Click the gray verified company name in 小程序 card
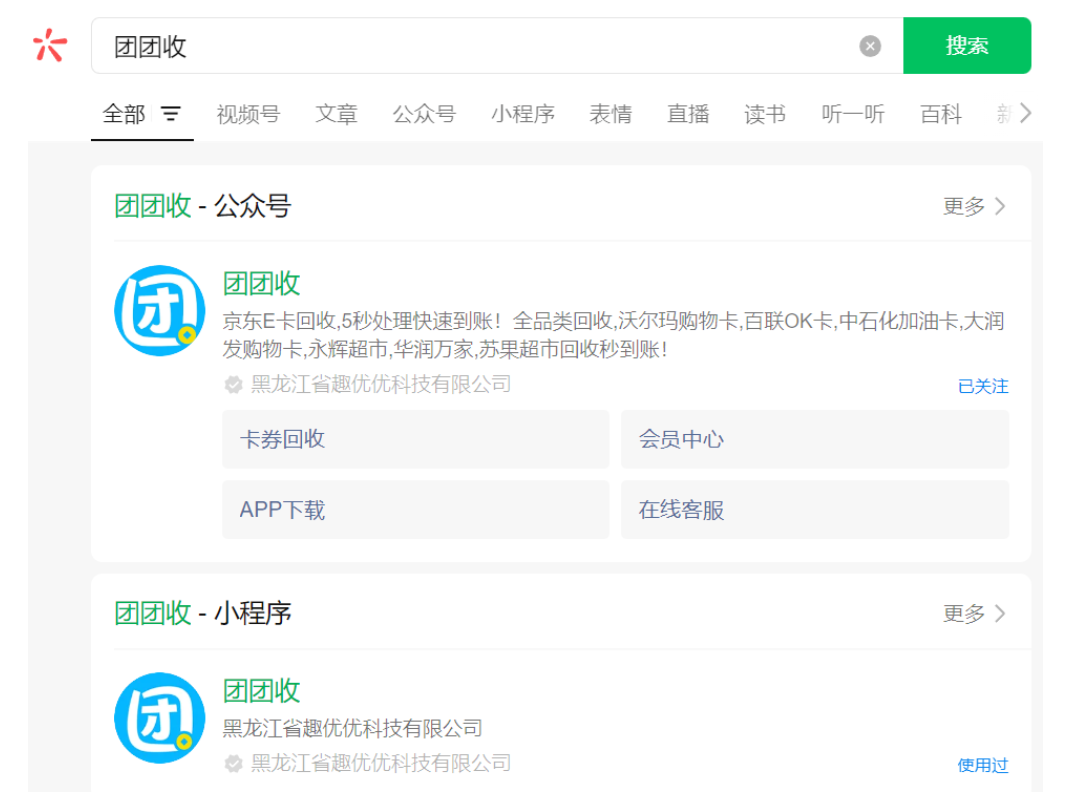The width and height of the screenshot is (1065, 805). (381, 764)
